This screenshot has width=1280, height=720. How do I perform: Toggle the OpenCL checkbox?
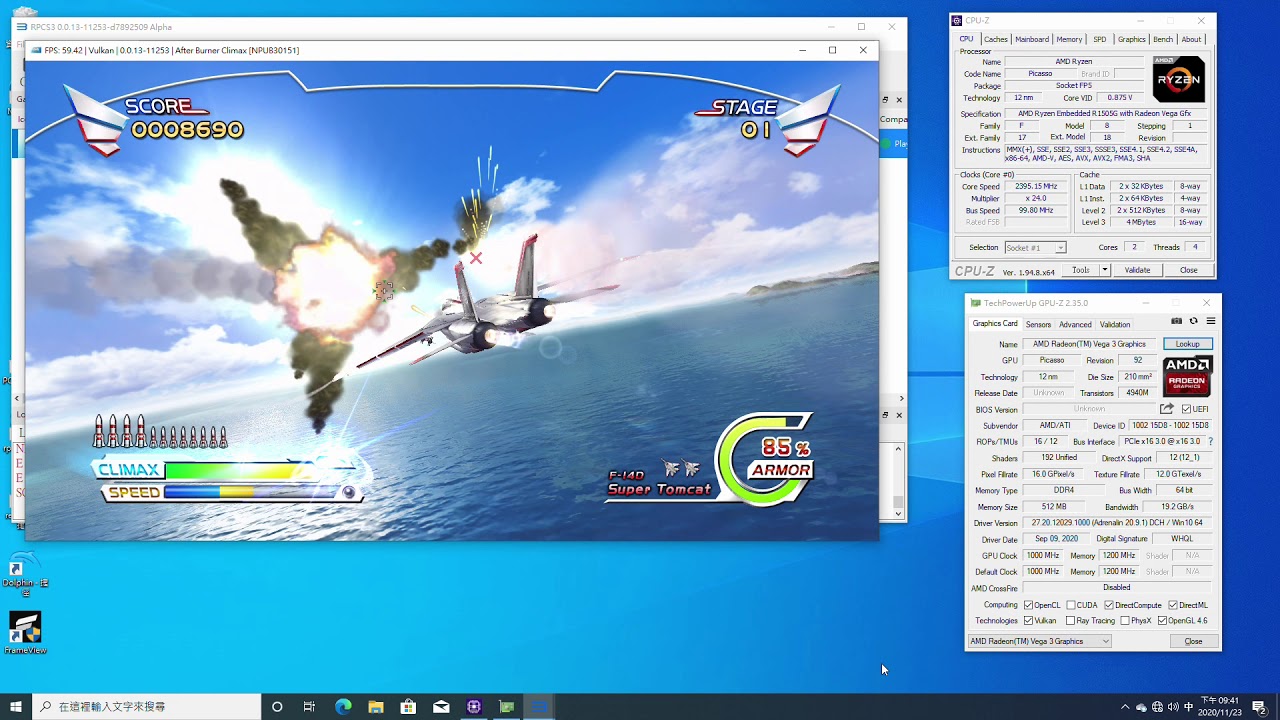(x=1028, y=605)
